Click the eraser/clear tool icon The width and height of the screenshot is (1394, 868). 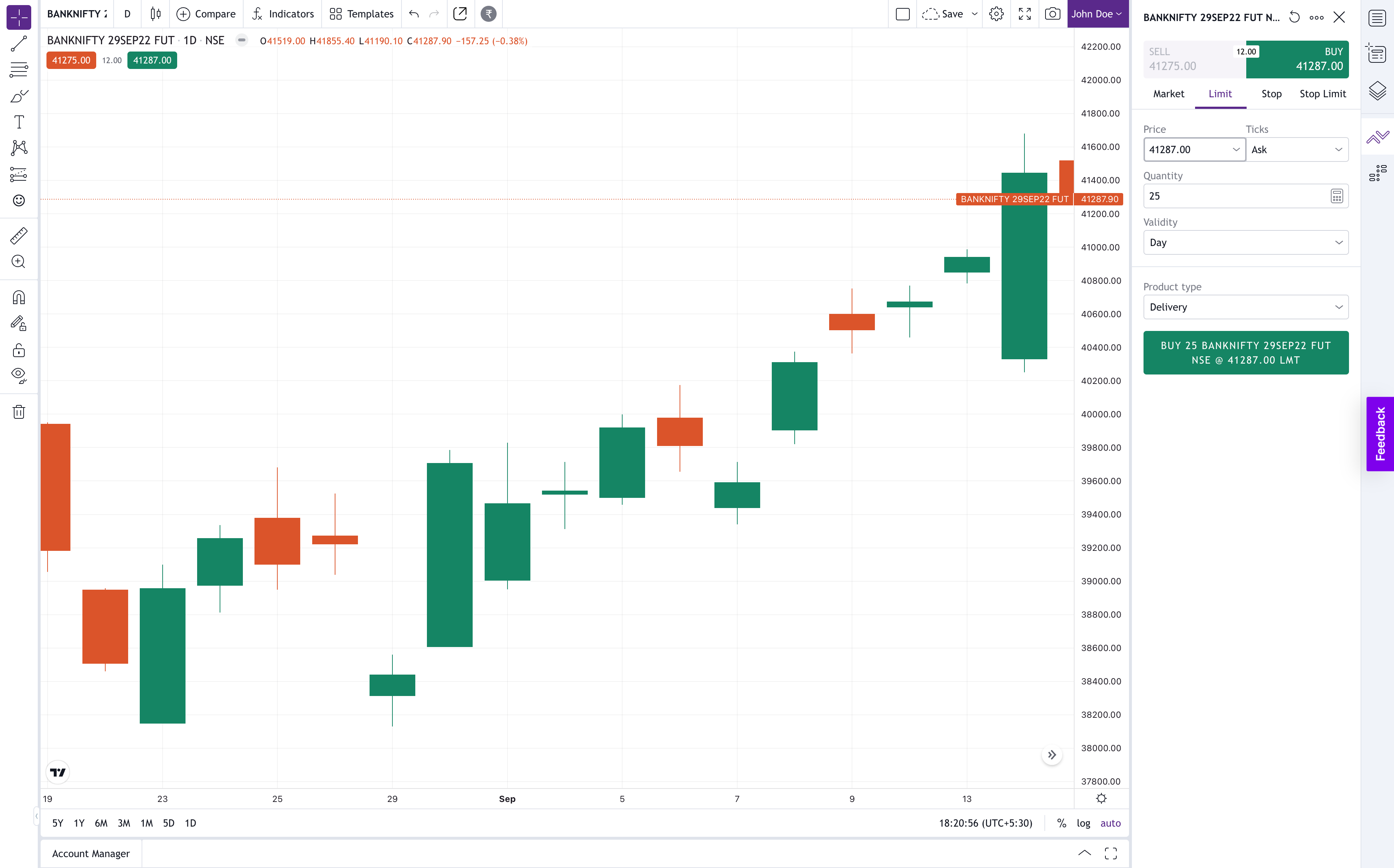click(18, 411)
